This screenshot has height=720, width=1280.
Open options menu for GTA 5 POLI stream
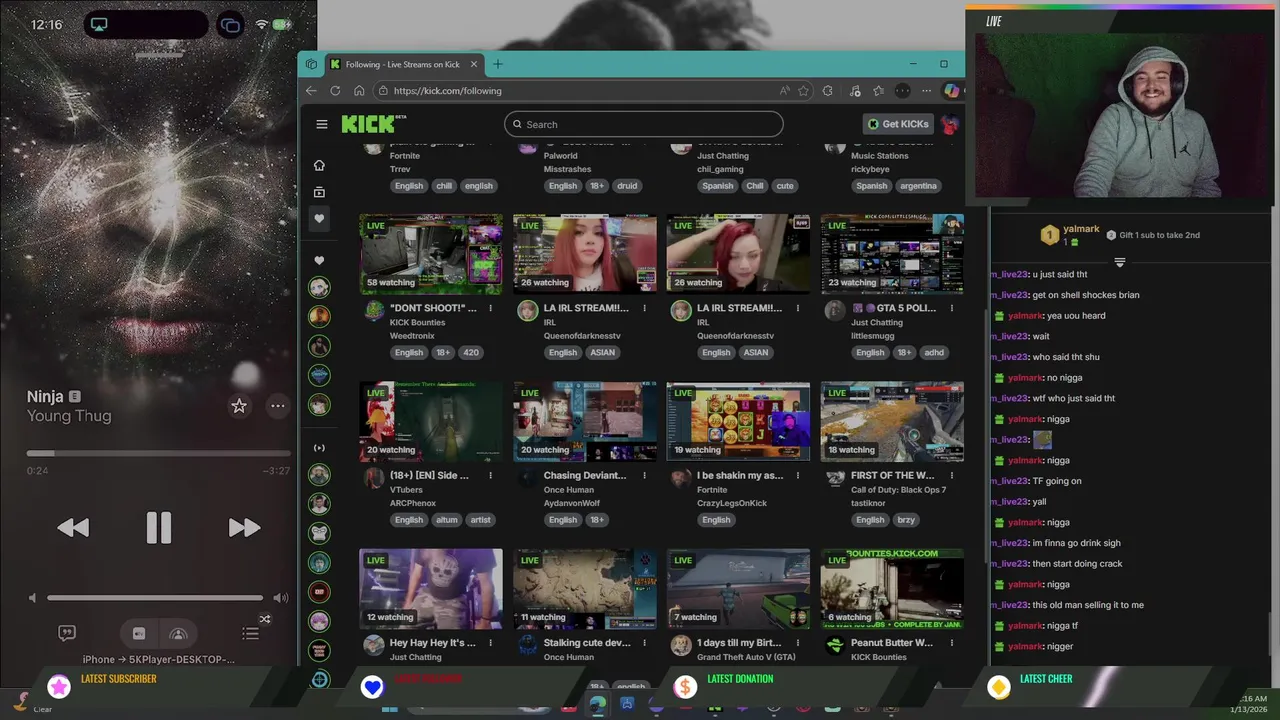pyautogui.click(x=951, y=308)
